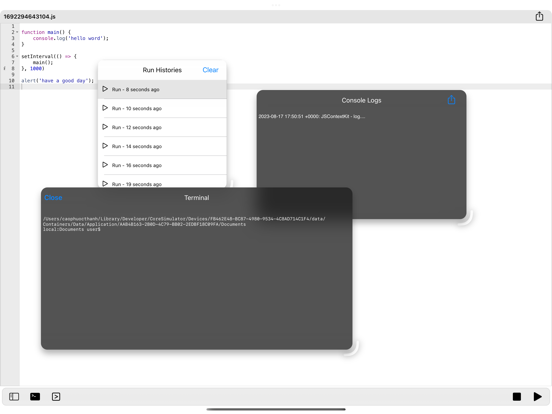
Task: Click play icon of the 8 seconds ago run
Action: tap(105, 89)
